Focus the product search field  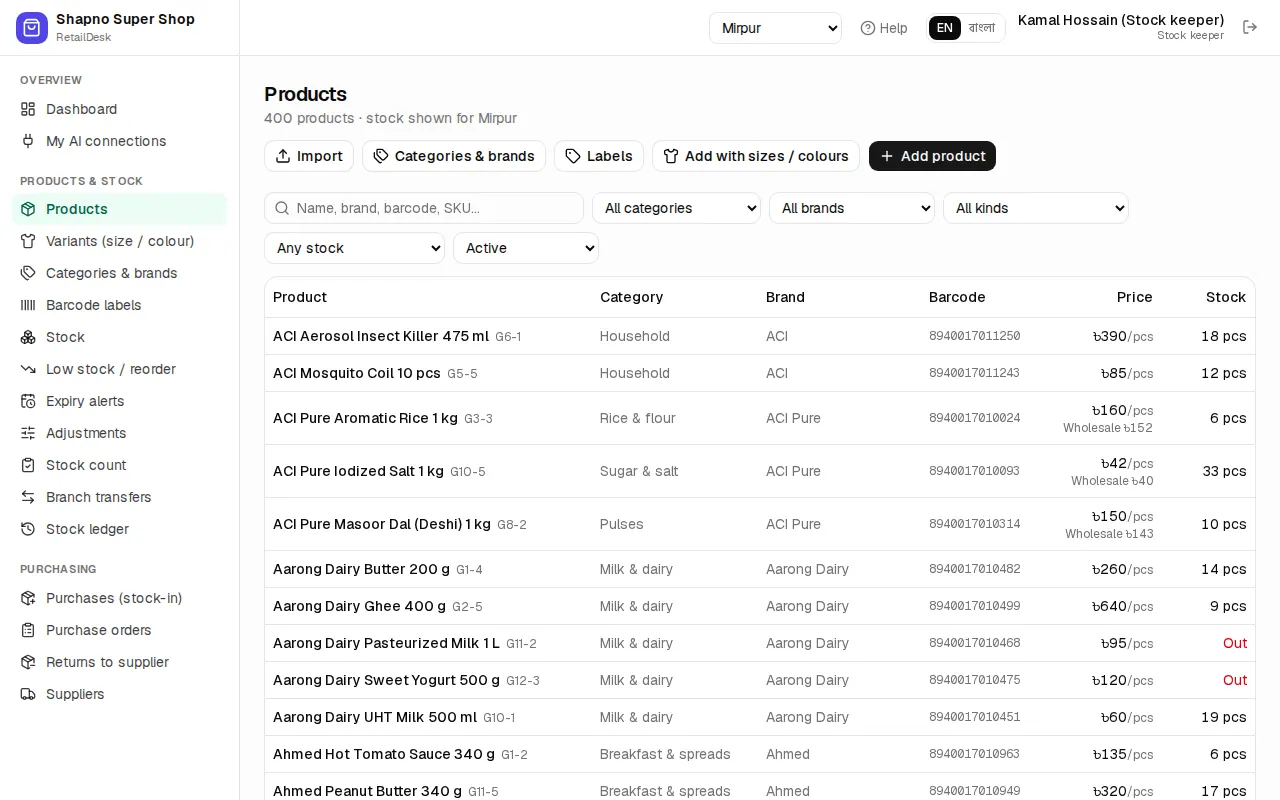point(424,208)
